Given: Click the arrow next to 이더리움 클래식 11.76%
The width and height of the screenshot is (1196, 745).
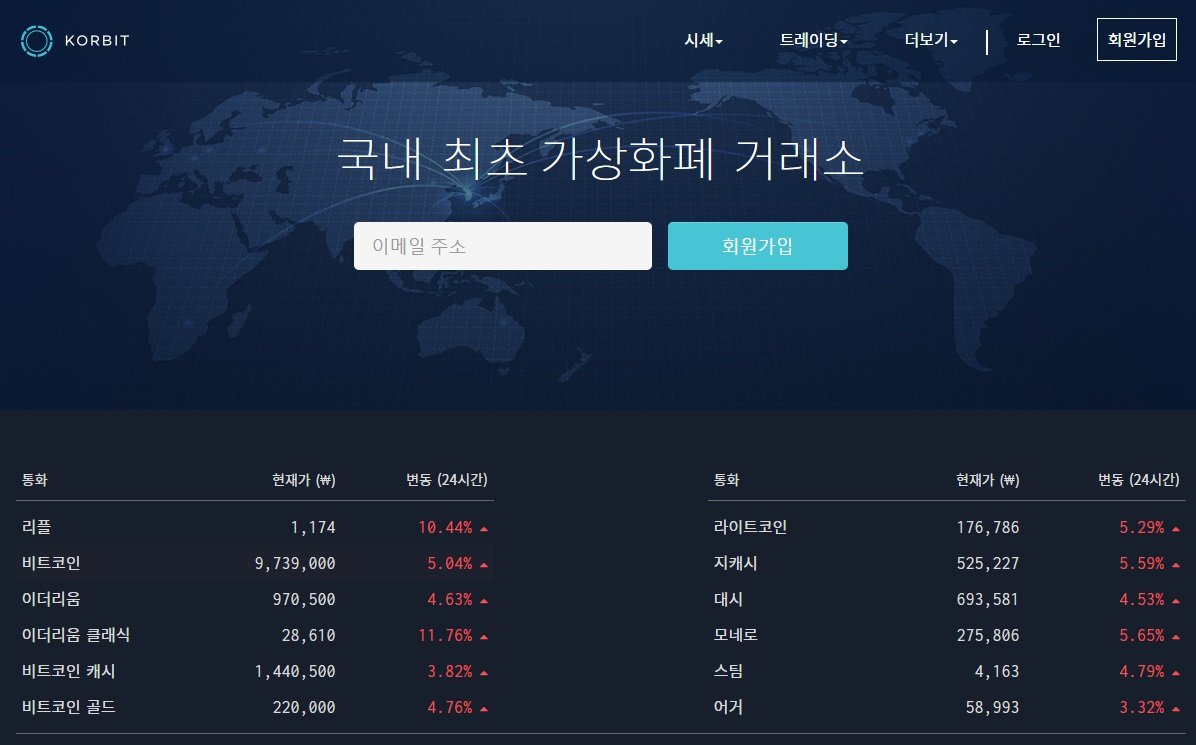Looking at the screenshot, I should pos(485,635).
